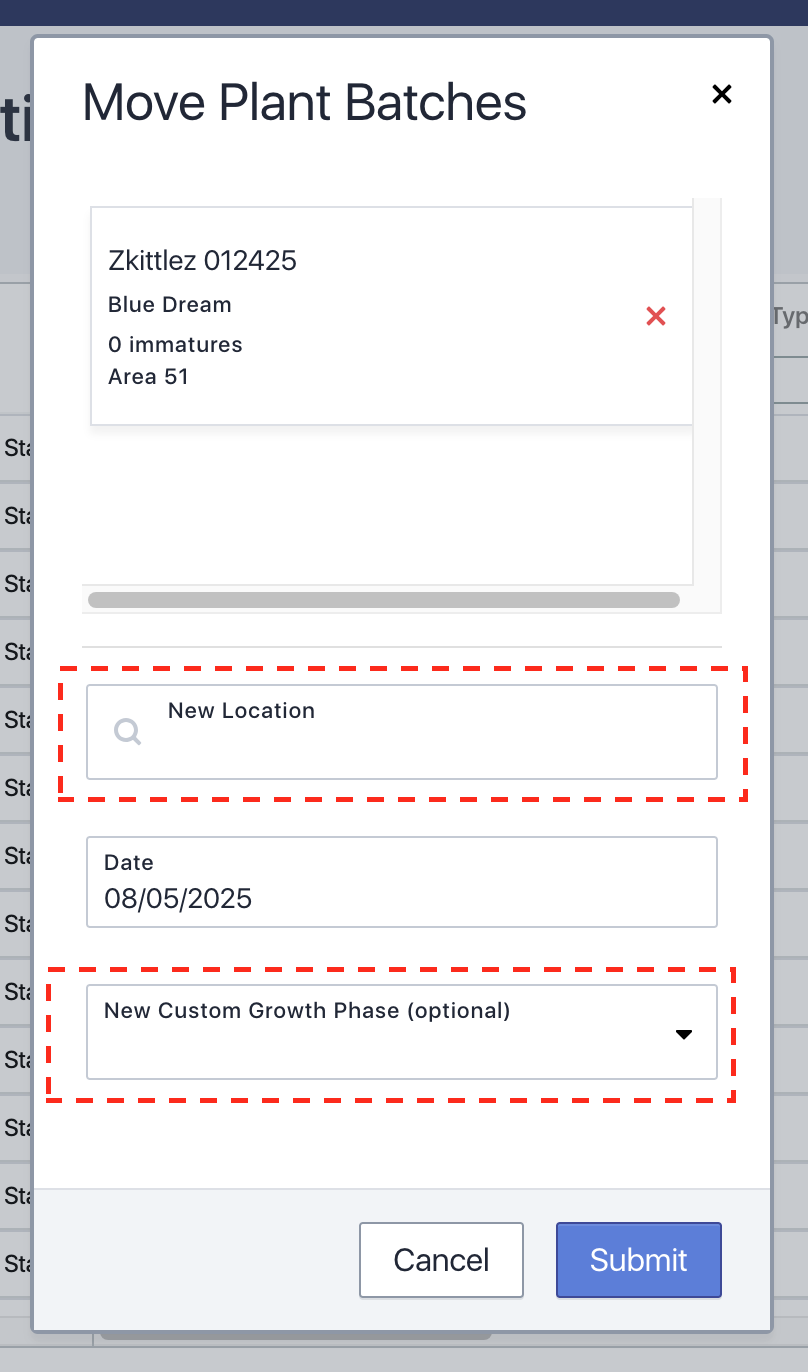The width and height of the screenshot is (808, 1372).
Task: Click the New Location field label
Action: tap(241, 711)
